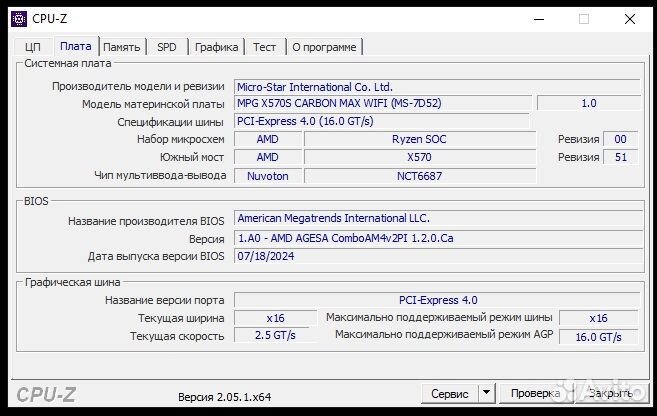The width and height of the screenshot is (657, 416).
Task: Click the southbridge revision 51 value
Action: [620, 157]
